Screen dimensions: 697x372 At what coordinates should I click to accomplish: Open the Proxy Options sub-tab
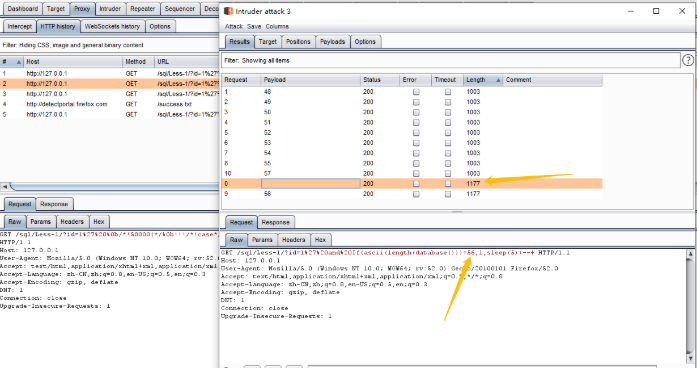pyautogui.click(x=160, y=27)
